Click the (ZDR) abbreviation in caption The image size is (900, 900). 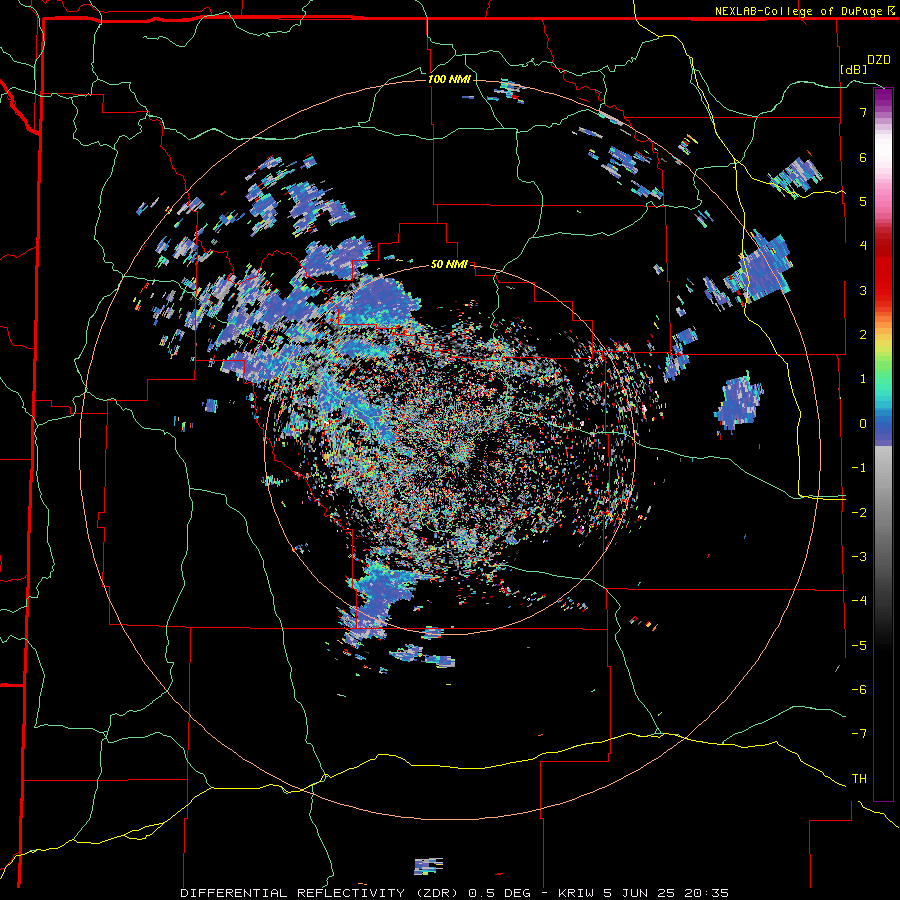[x=437, y=893]
